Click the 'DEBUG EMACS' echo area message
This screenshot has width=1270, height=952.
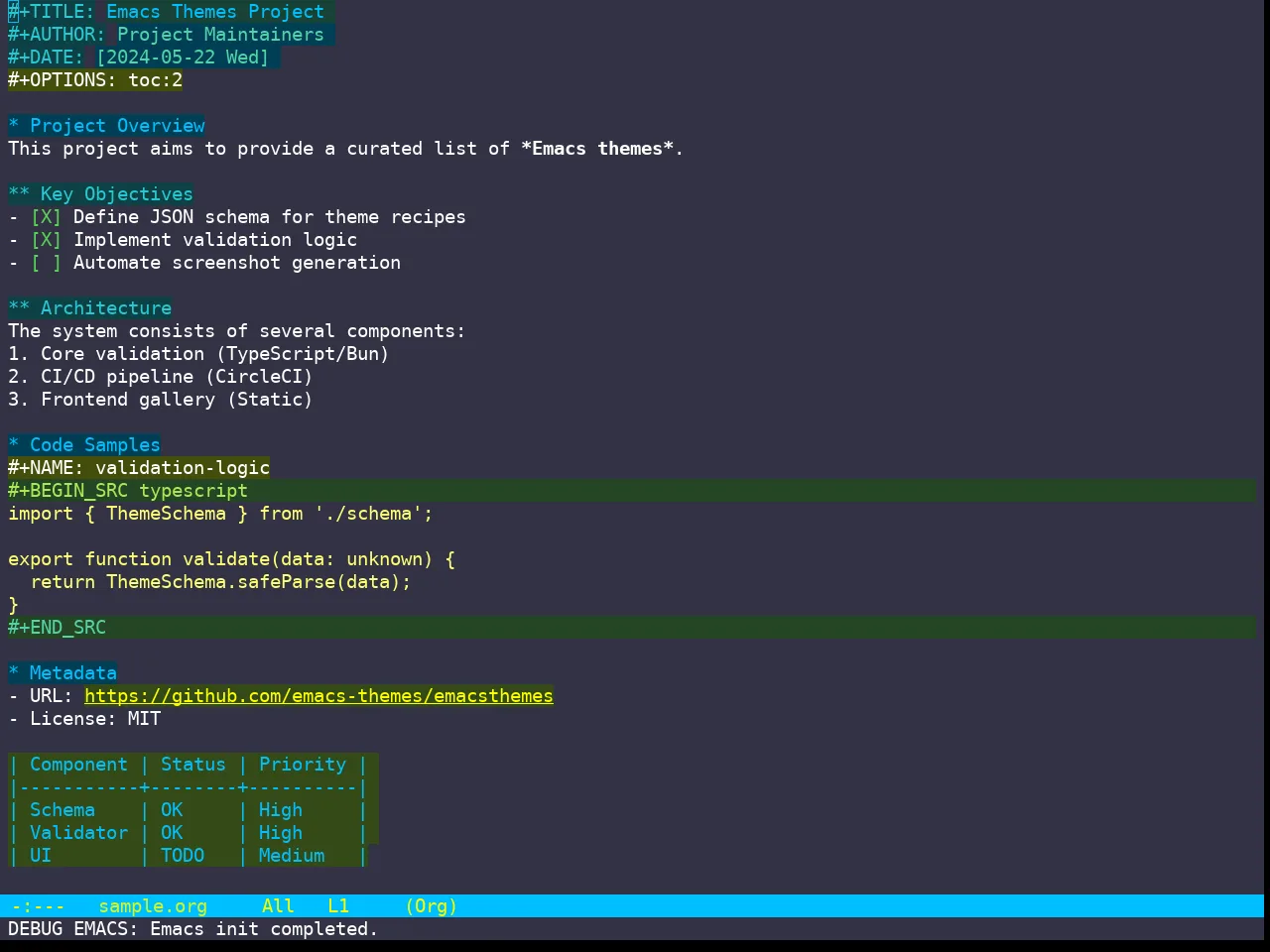pyautogui.click(x=193, y=929)
